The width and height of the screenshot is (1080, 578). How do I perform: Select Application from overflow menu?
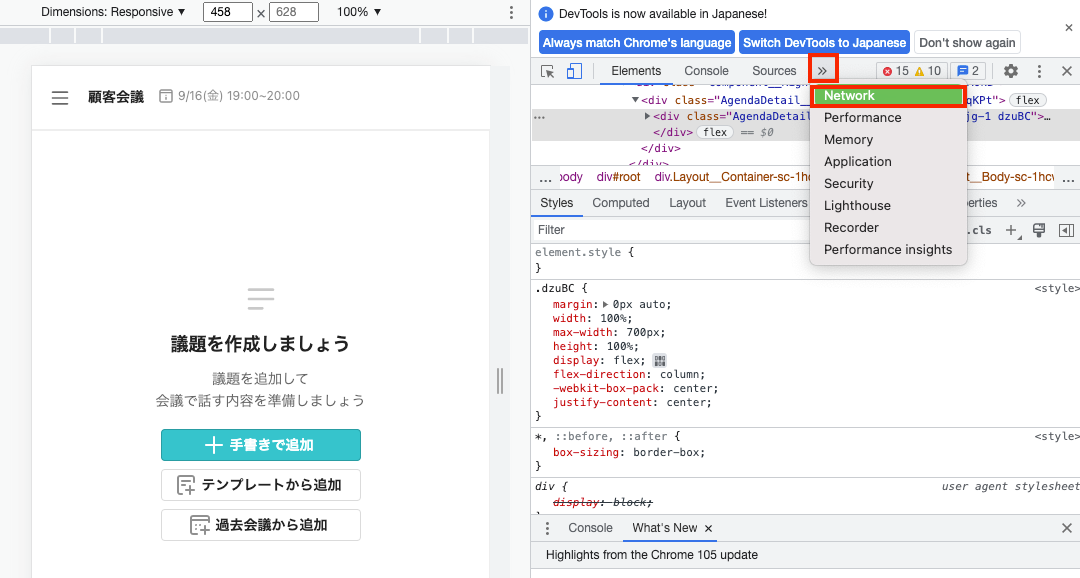pyautogui.click(x=888, y=162)
